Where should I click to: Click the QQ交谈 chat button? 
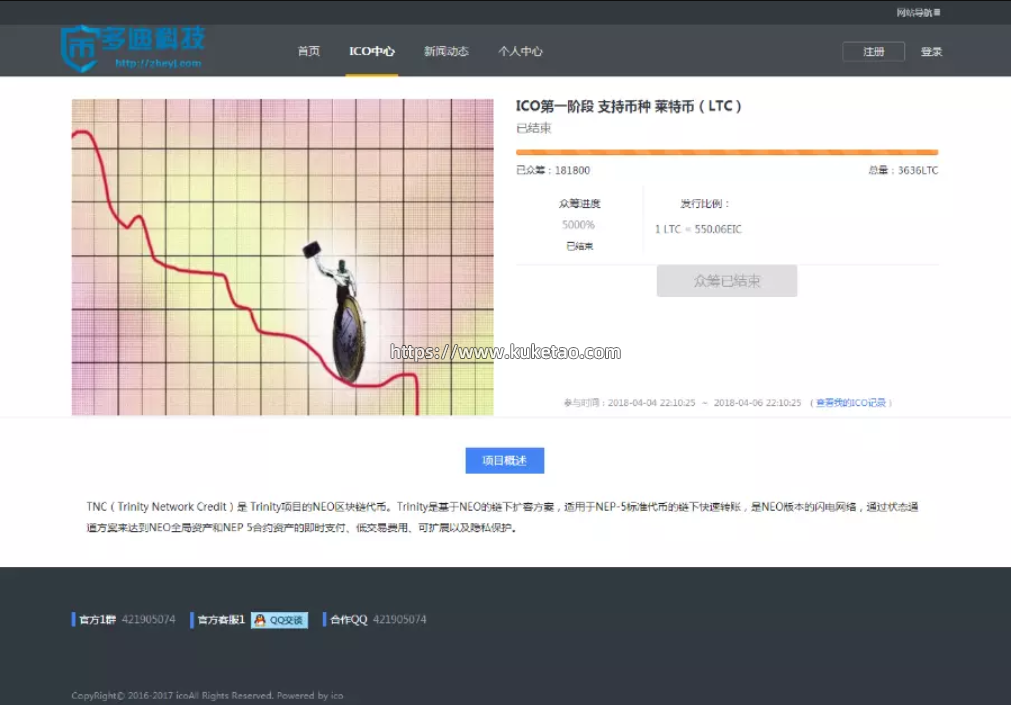point(279,620)
